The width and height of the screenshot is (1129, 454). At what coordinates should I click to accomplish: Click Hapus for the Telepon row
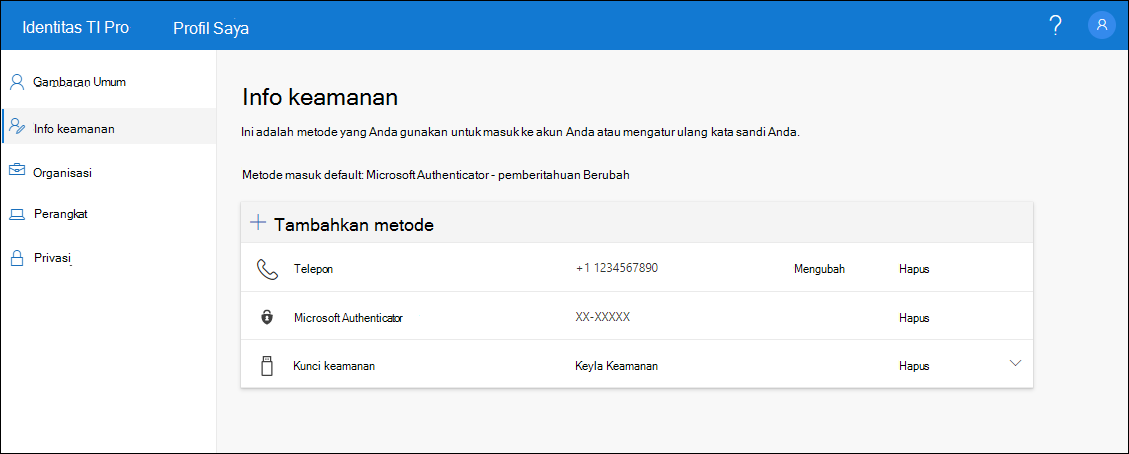(x=914, y=269)
